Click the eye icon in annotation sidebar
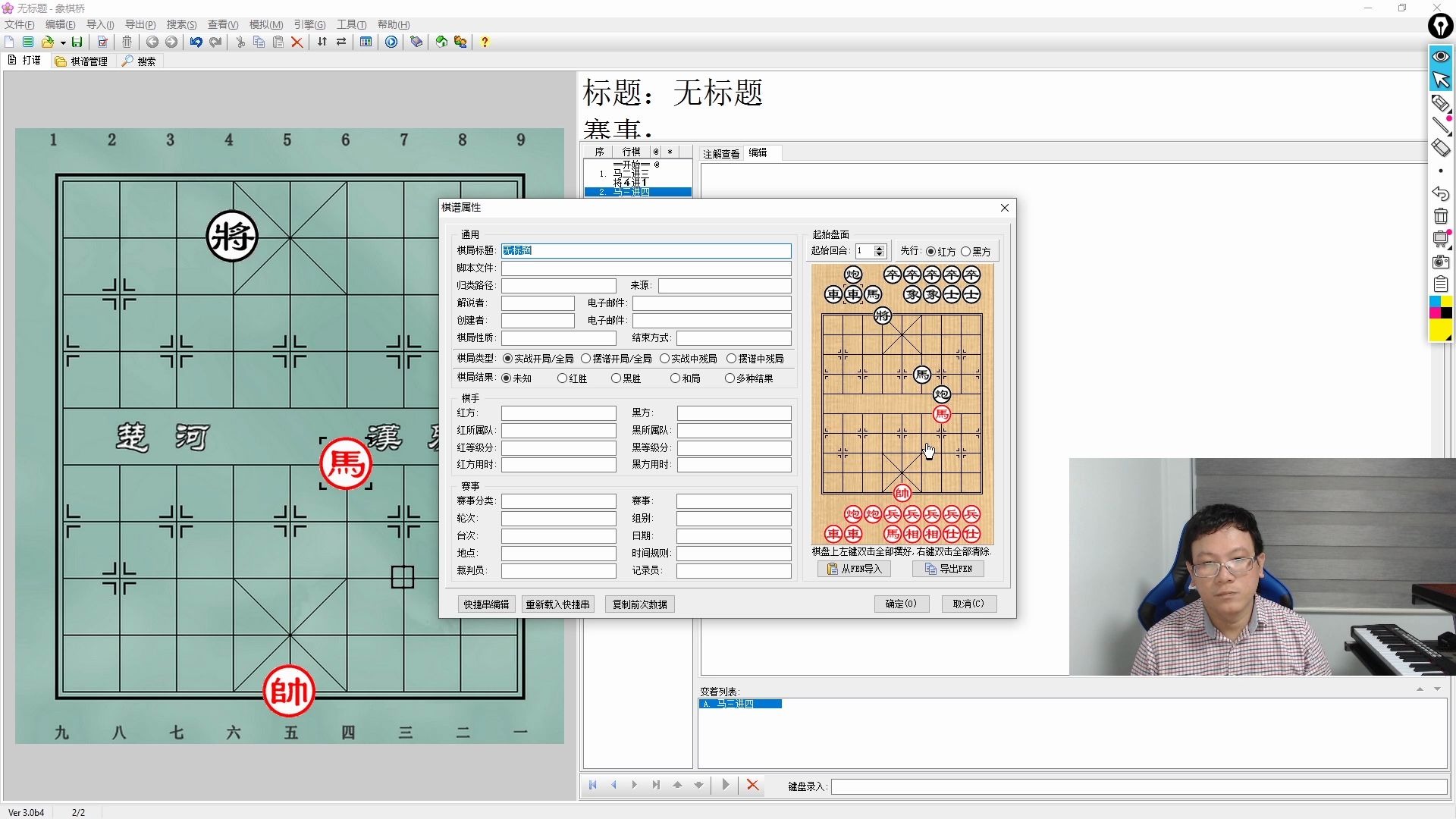The image size is (1456, 819). pos(1441,57)
